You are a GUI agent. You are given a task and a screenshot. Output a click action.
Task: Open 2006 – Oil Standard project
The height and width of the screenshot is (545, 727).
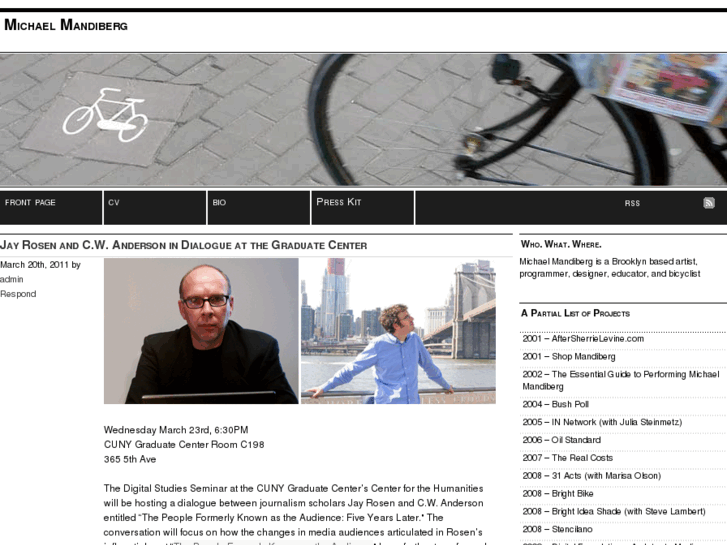tap(561, 440)
